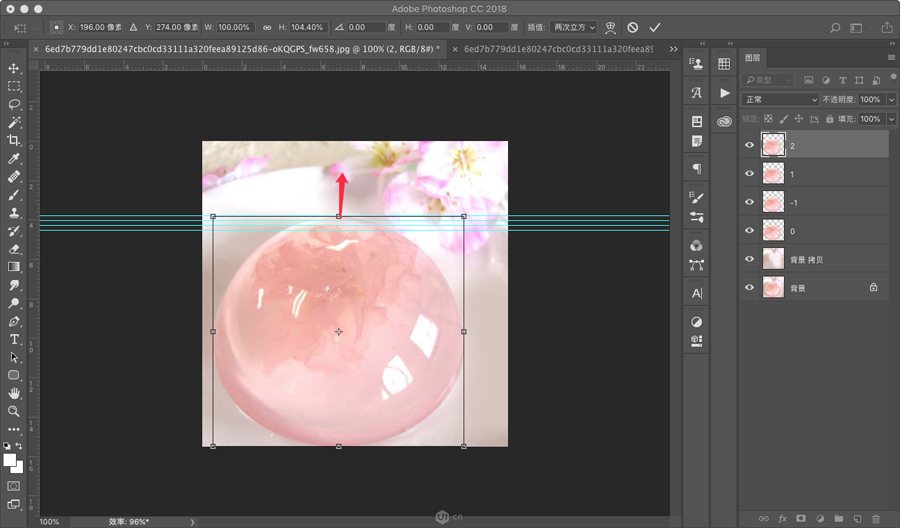Pick the Lasso tool
Image resolution: width=900 pixels, height=528 pixels.
point(14,104)
